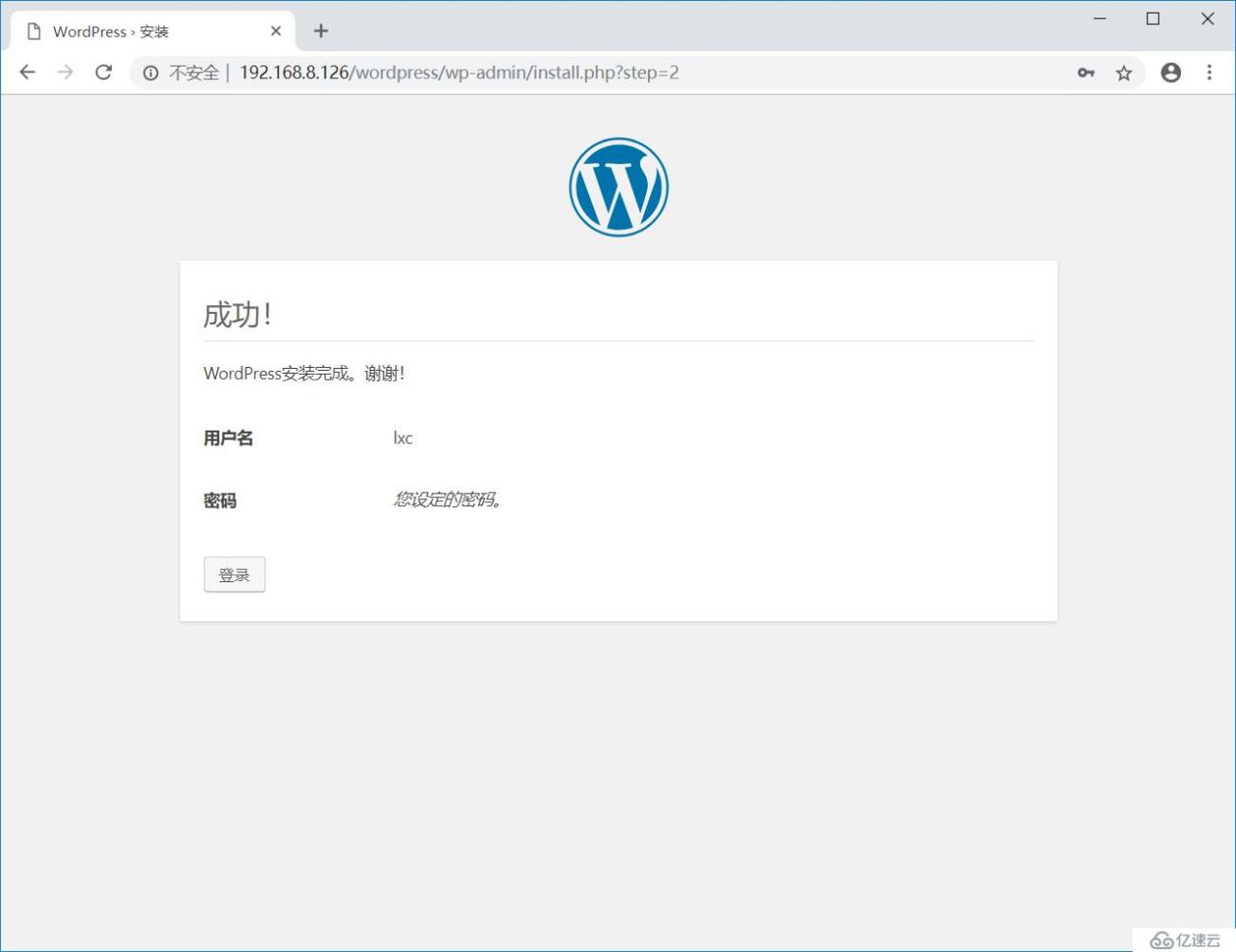Open the three-dot Chrome menu

click(x=1209, y=71)
